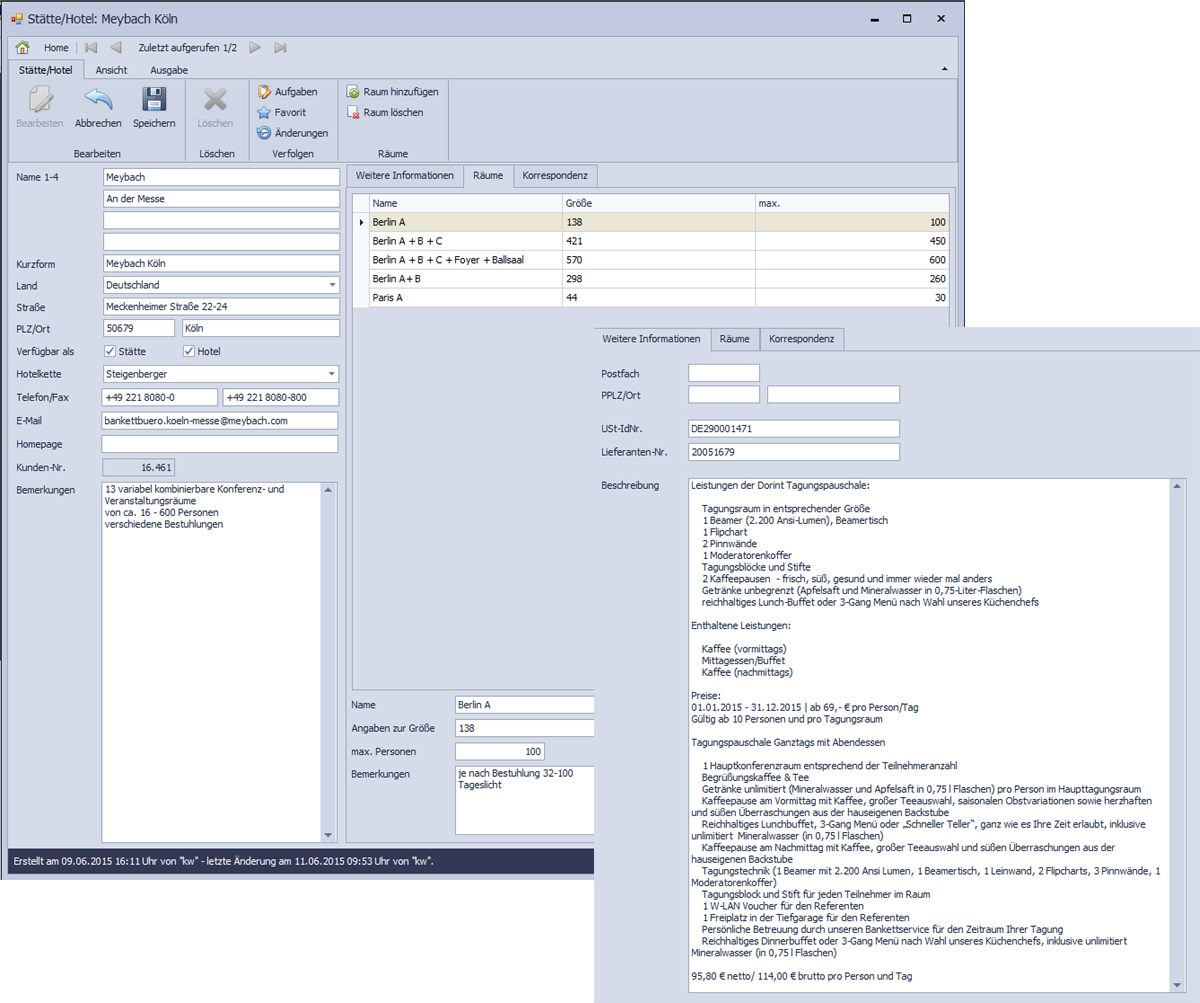The height and width of the screenshot is (1003, 1200).
Task: Mark as Favorit with star icon
Action: (x=282, y=112)
